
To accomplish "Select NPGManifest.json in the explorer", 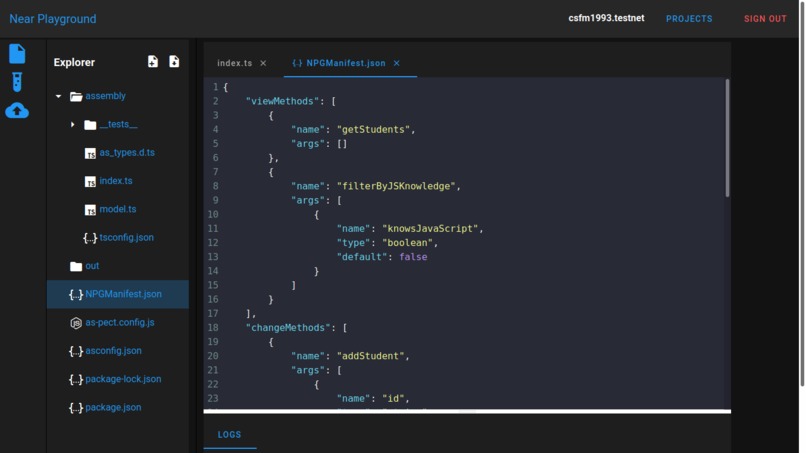I will (x=123, y=294).
